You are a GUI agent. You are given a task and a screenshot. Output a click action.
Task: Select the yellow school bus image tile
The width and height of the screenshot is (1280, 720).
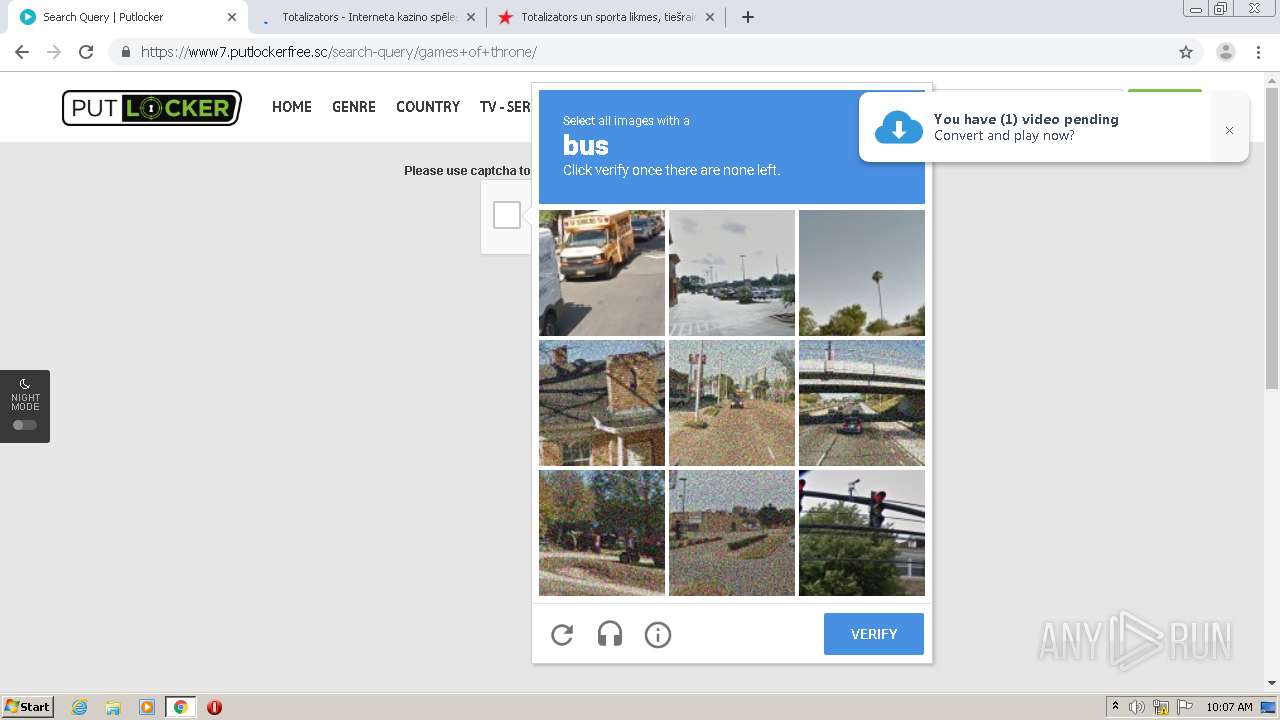(602, 273)
